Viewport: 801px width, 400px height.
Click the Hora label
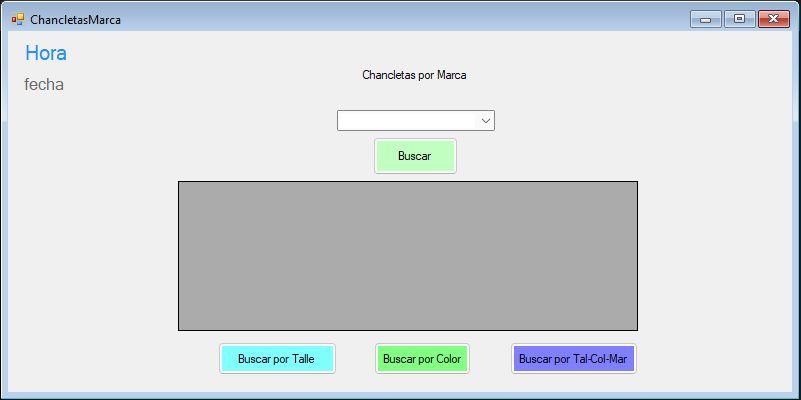coord(46,53)
